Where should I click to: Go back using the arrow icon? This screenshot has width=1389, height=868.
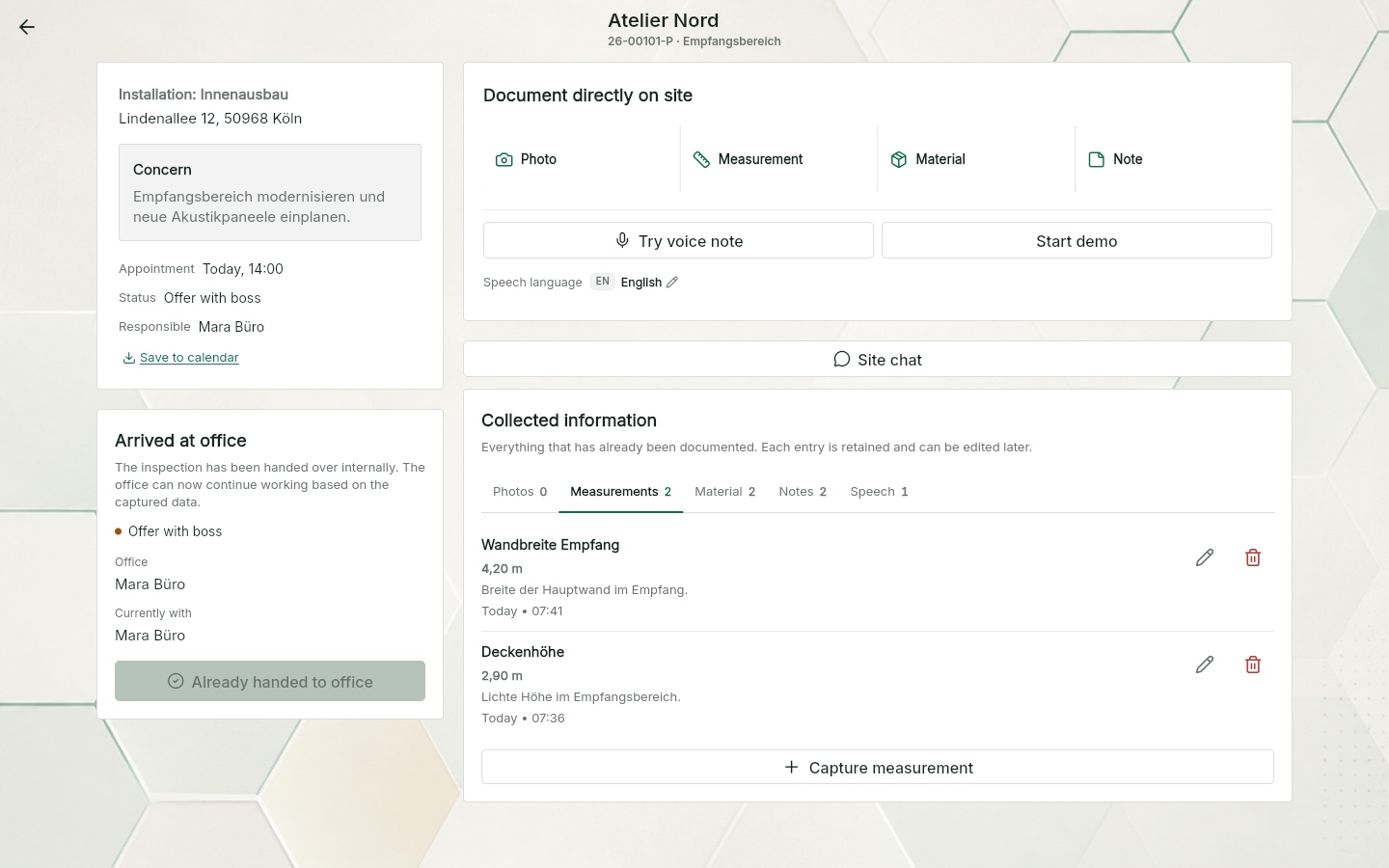[27, 27]
